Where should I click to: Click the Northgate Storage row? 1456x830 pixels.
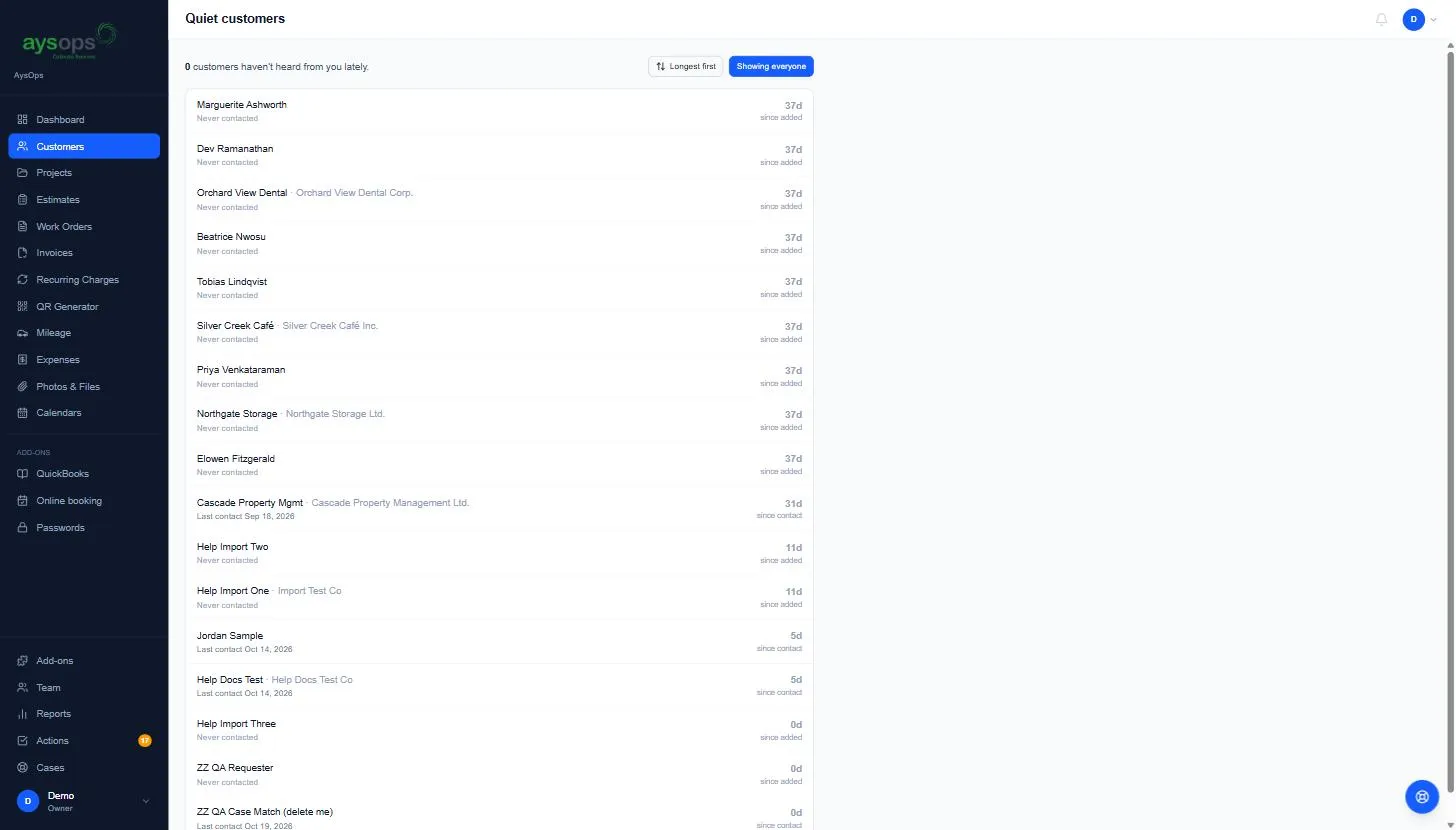tap(499, 420)
